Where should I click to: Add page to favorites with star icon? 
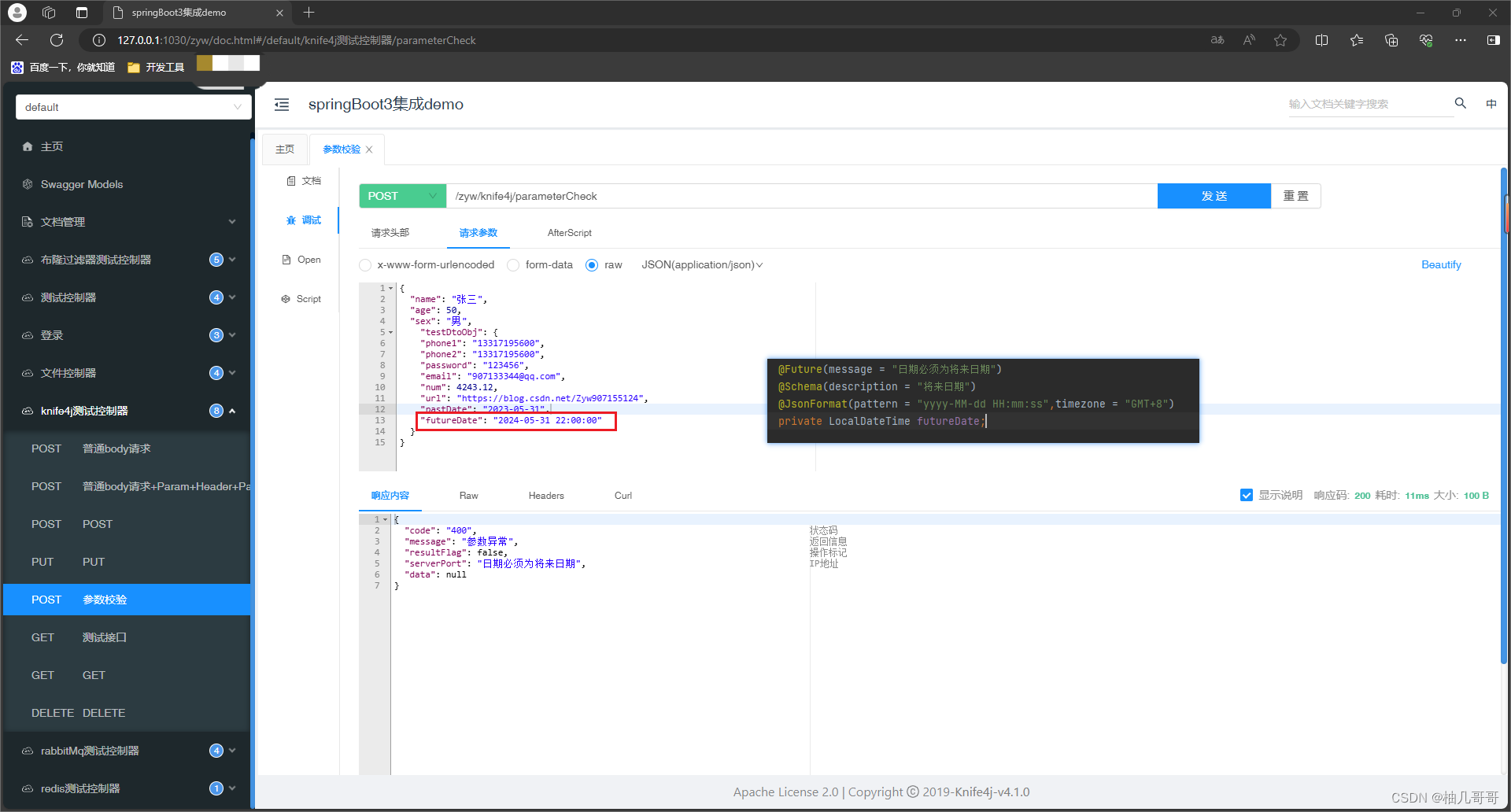[x=1280, y=40]
